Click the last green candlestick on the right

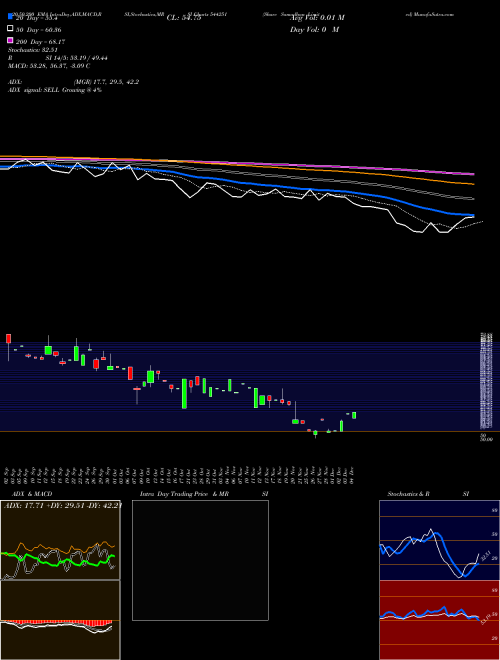pyautogui.click(x=354, y=415)
